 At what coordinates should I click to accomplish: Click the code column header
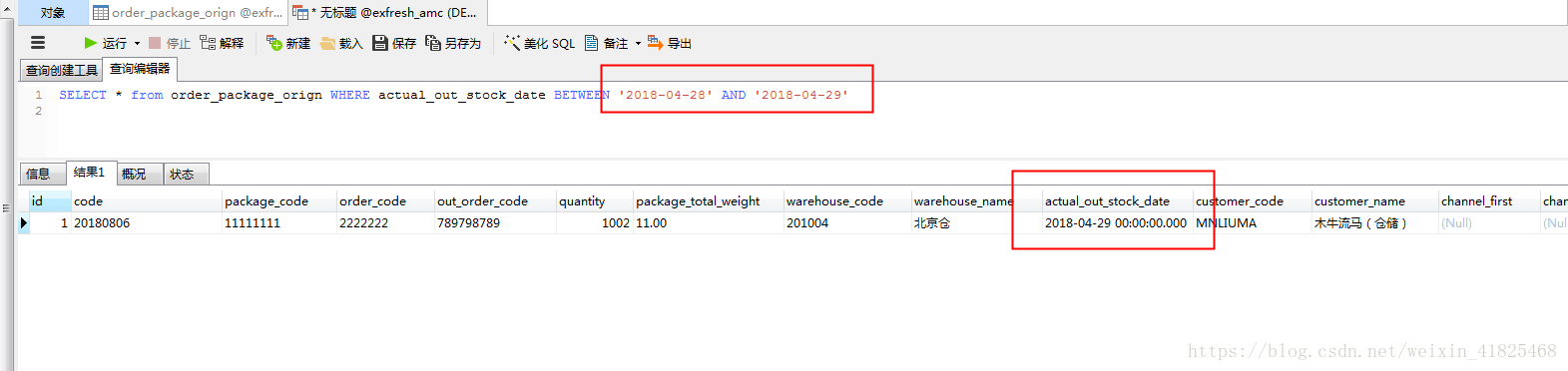146,200
